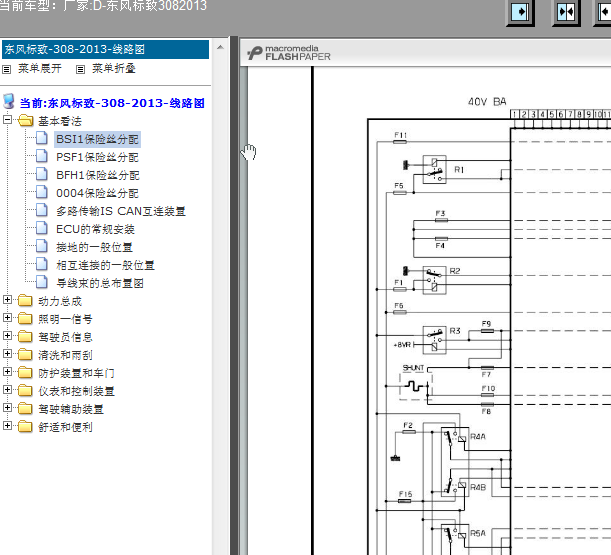The image size is (611, 555).
Task: Expand the 驾驶员信息 tree node
Action: [9, 337]
